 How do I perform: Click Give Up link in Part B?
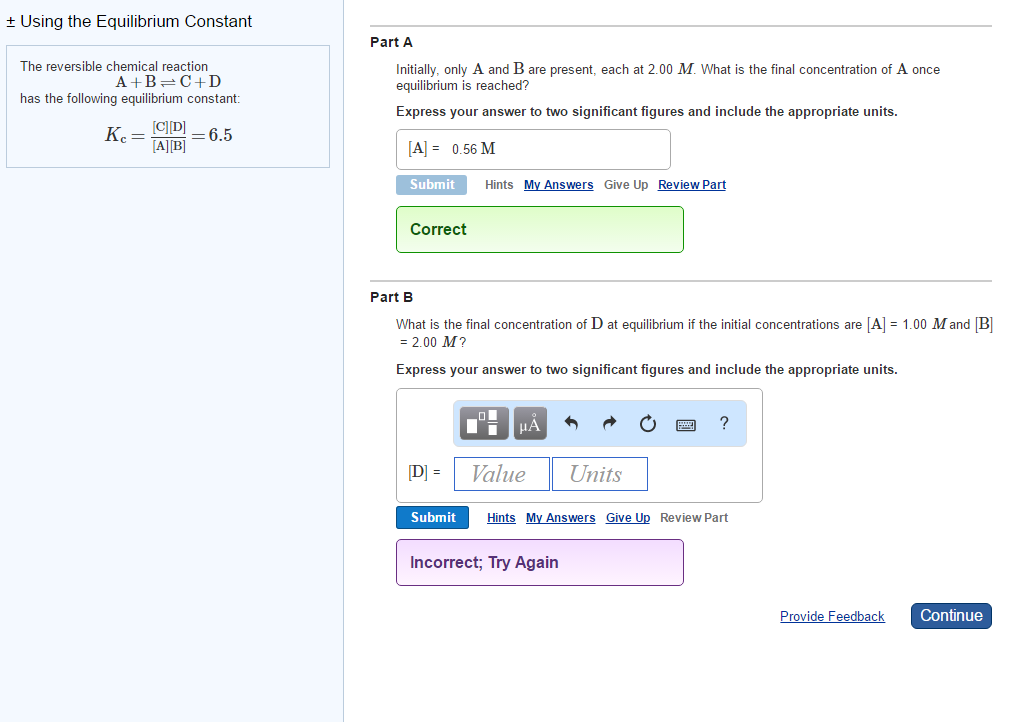click(628, 518)
